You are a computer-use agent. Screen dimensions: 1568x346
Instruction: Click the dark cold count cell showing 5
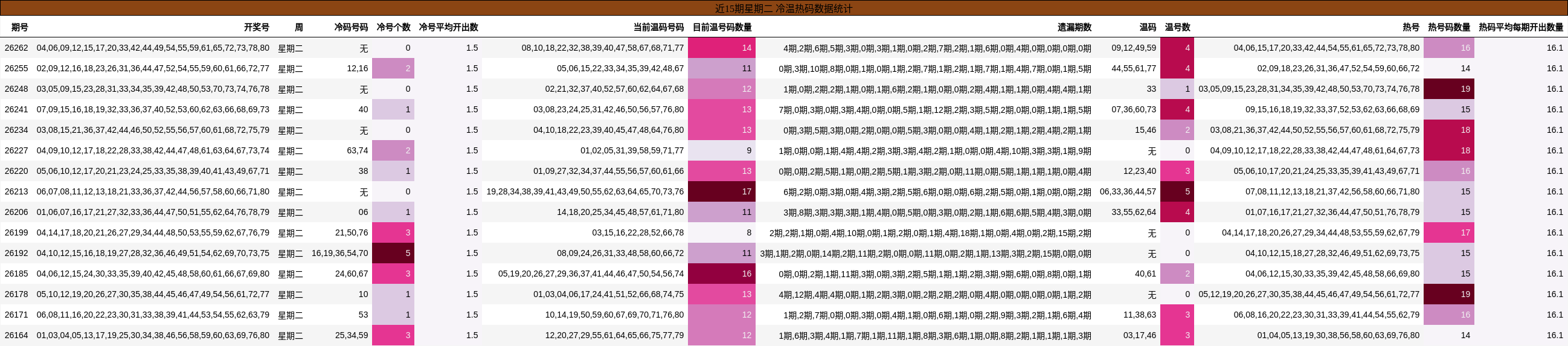pyautogui.click(x=393, y=253)
